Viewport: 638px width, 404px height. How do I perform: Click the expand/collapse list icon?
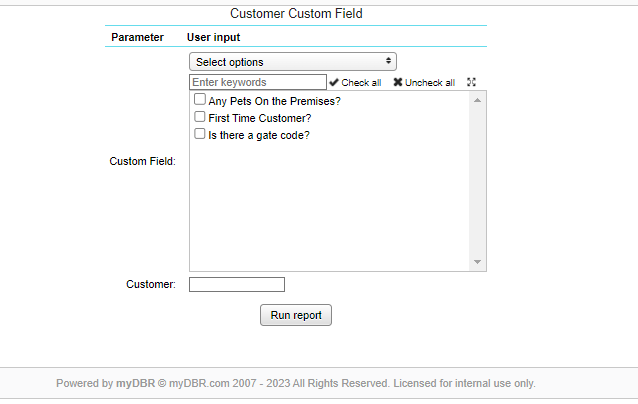click(471, 82)
